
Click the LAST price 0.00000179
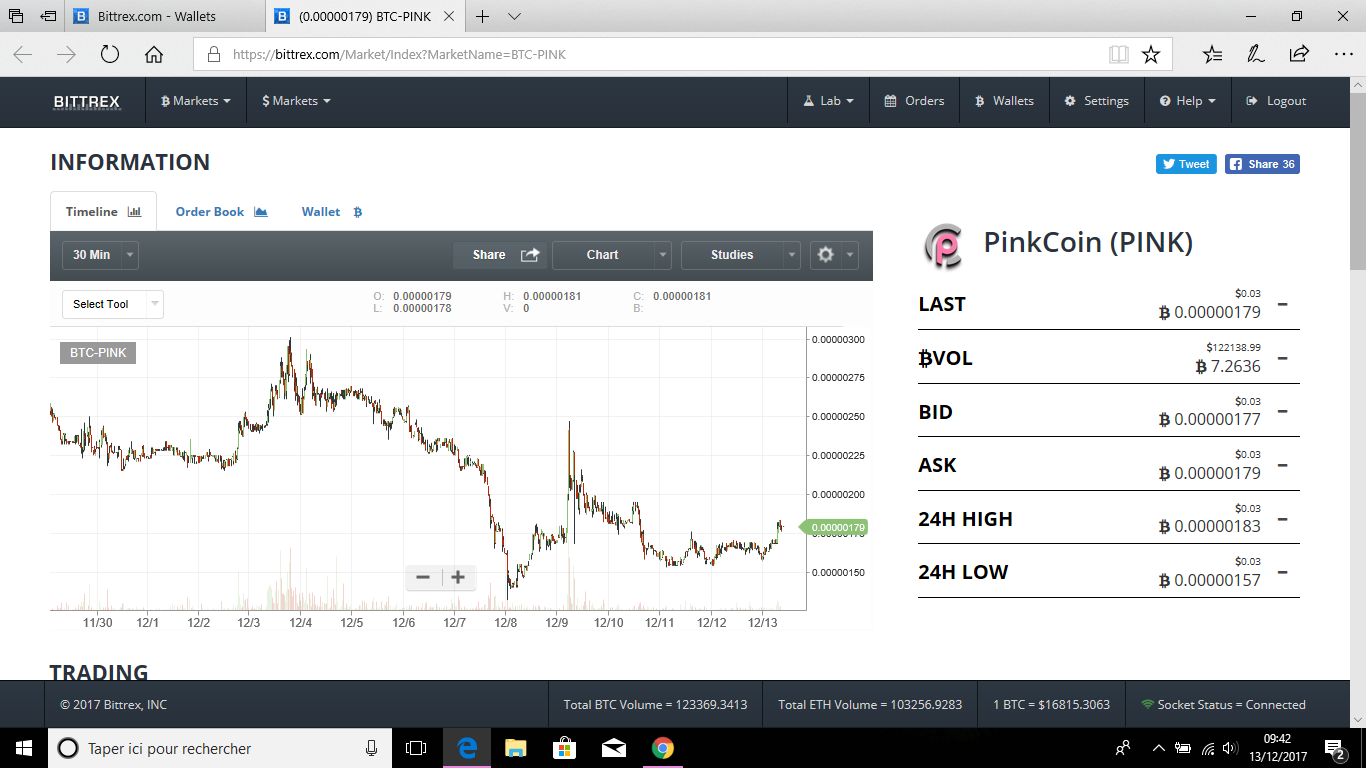(x=1210, y=312)
